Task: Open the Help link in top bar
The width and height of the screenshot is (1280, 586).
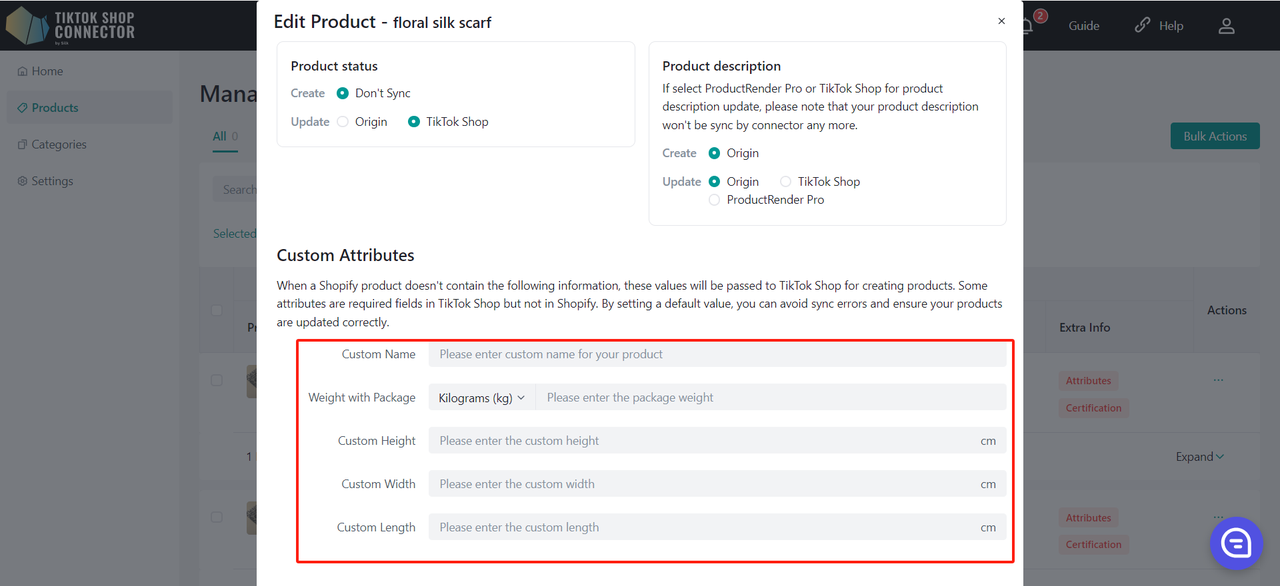Action: pos(1159,26)
